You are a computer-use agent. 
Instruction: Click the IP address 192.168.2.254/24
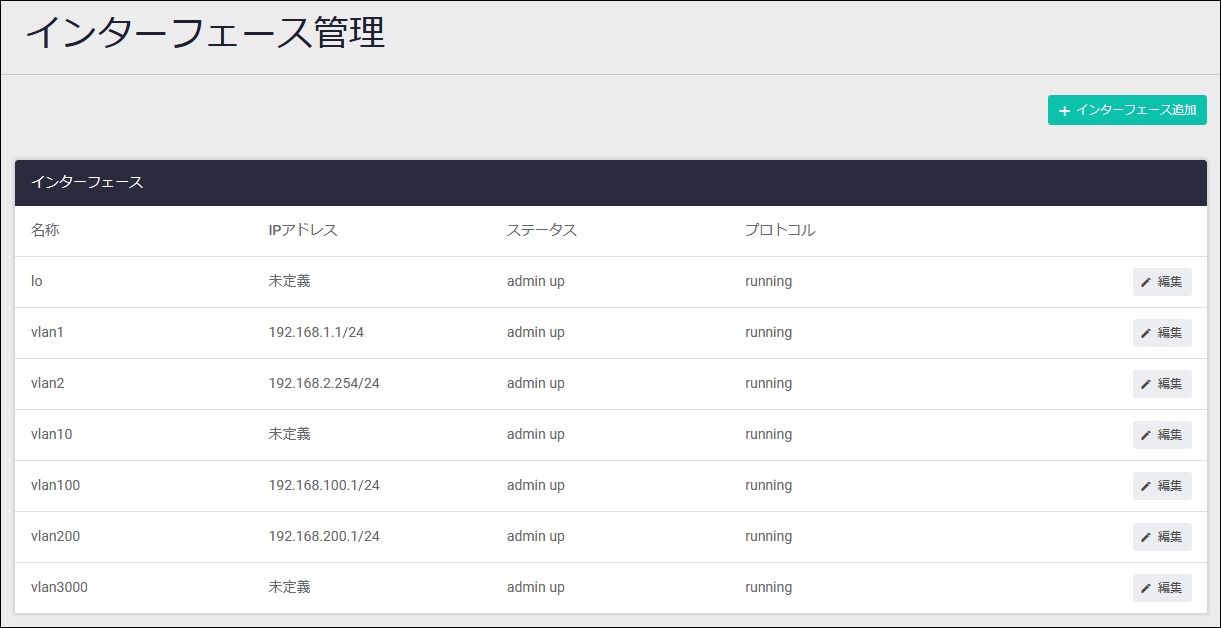click(x=324, y=383)
